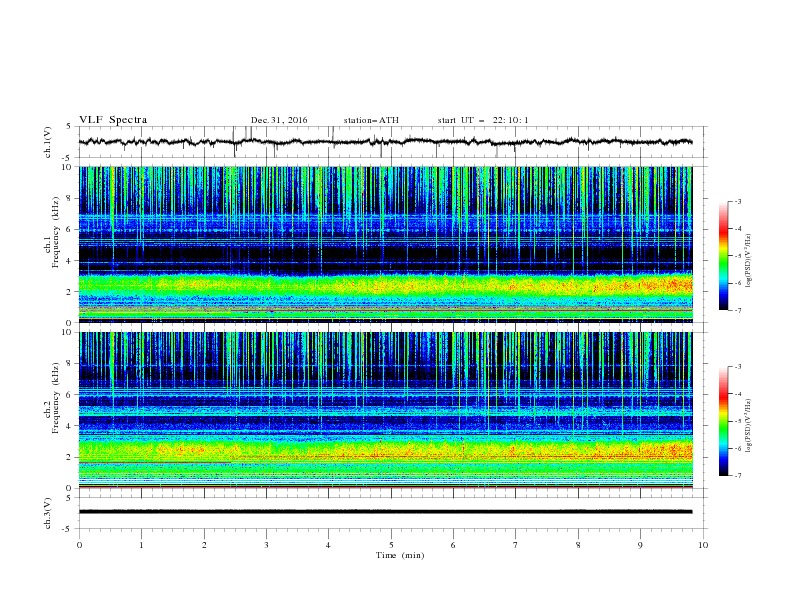Click the ch.1 "Frequency (kHz)" axis label
This screenshot has width=792, height=612.
[x=54, y=233]
